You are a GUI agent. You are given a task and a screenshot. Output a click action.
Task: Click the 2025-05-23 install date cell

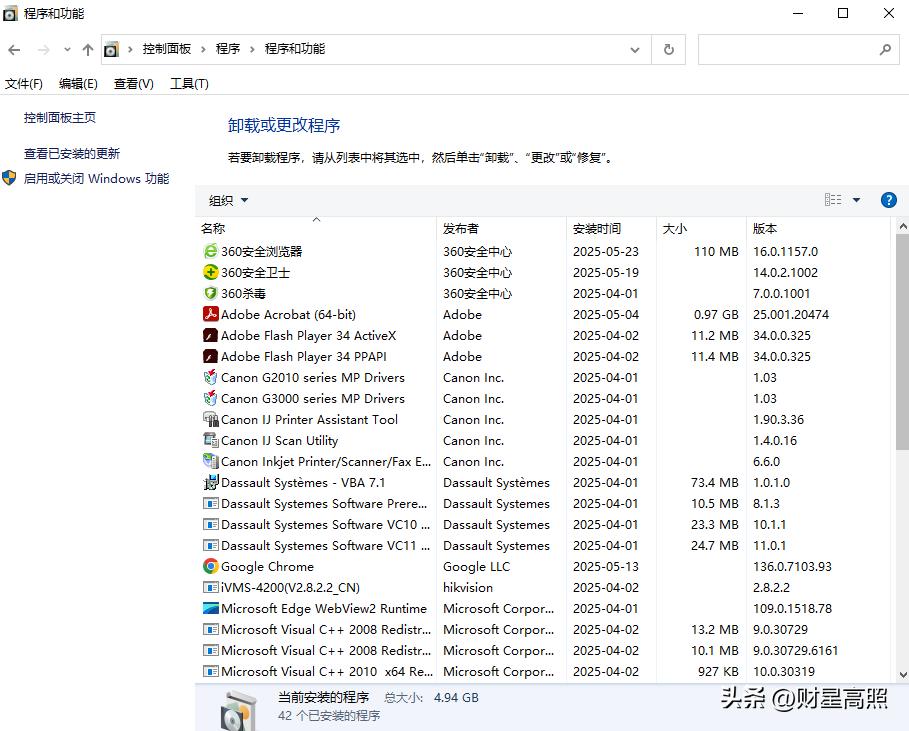[x=606, y=252]
